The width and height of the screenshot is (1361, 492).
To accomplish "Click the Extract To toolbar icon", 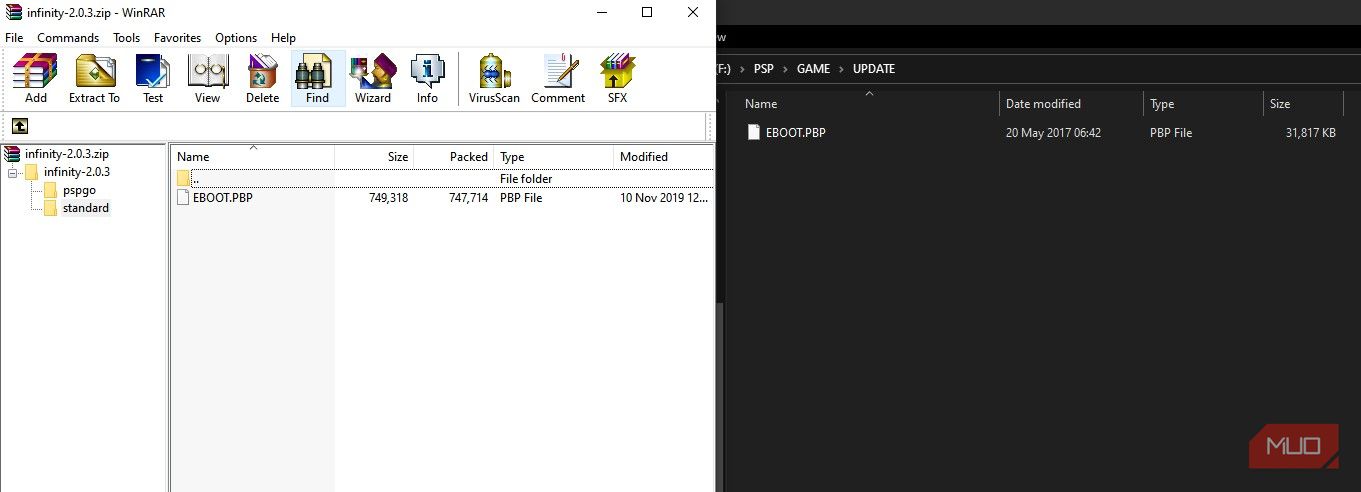I will [x=94, y=79].
